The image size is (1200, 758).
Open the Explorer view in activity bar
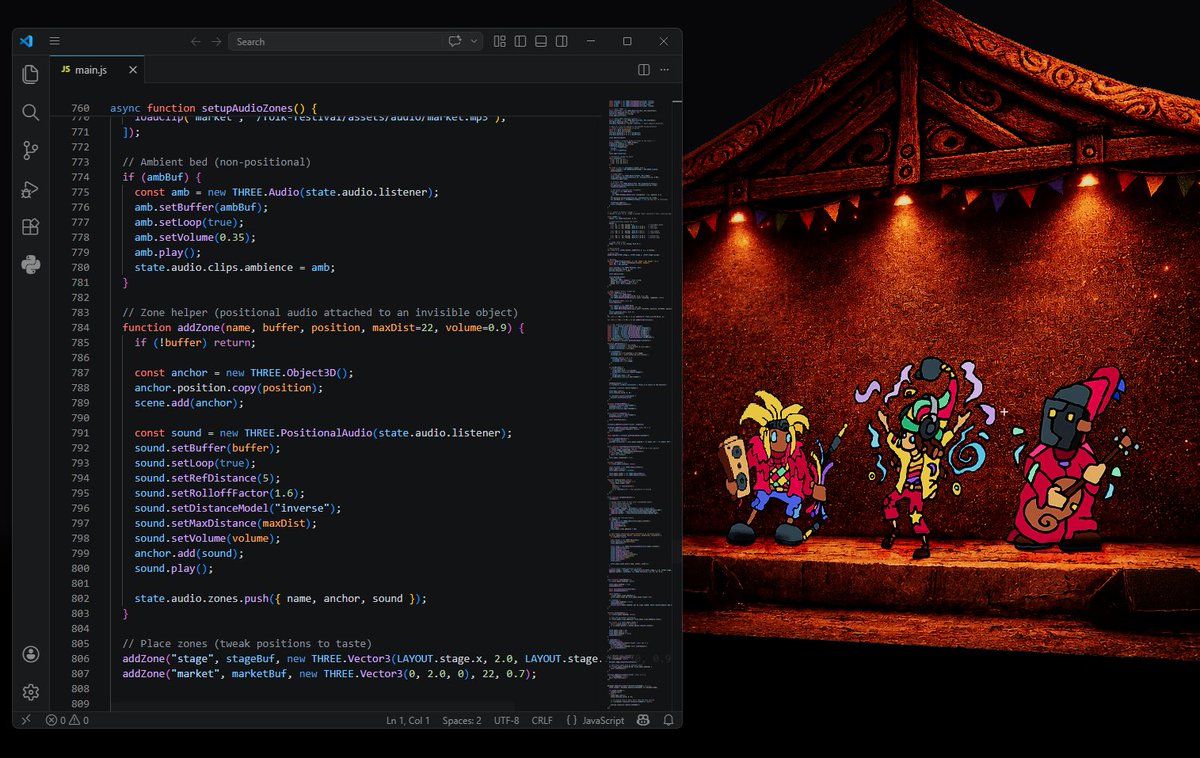pyautogui.click(x=31, y=74)
